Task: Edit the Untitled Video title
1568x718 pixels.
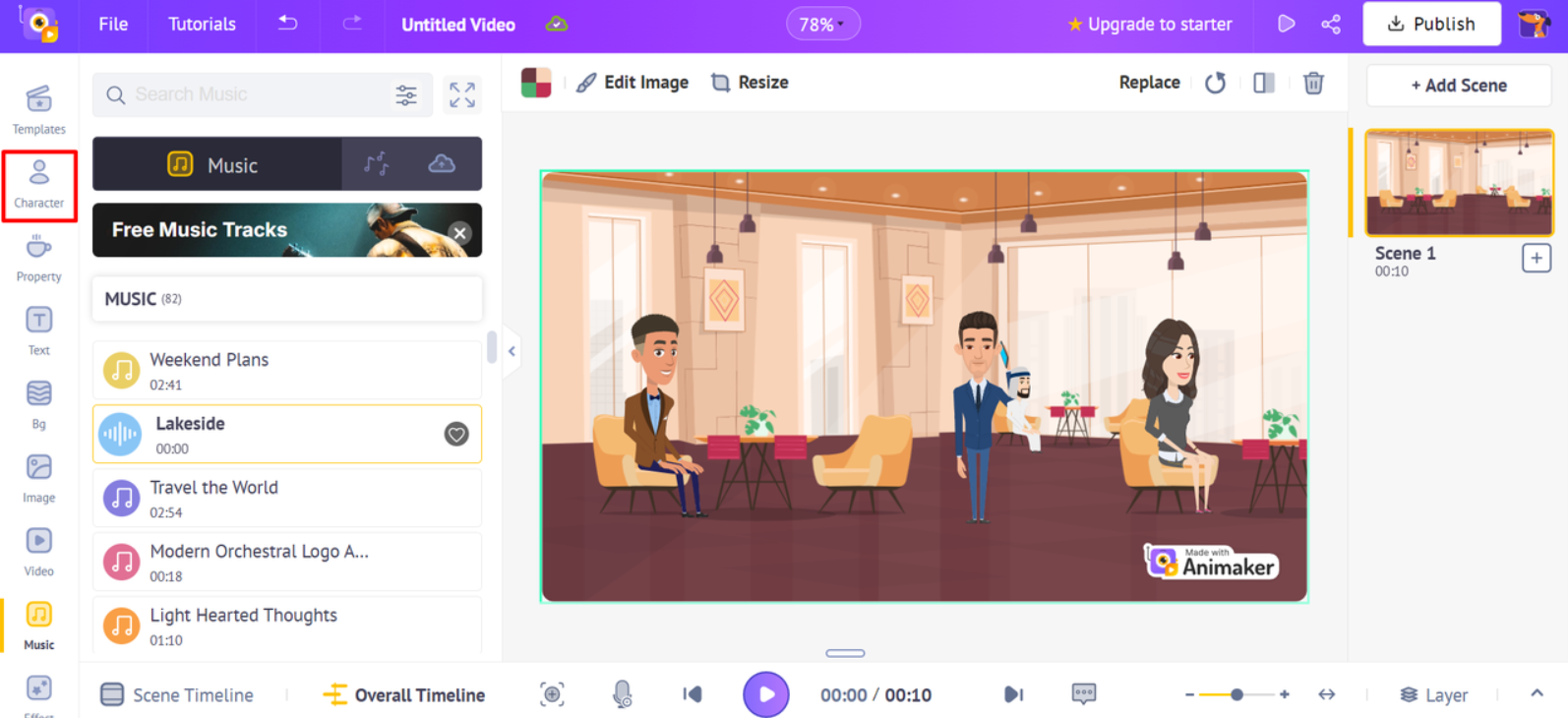Action: (x=458, y=25)
